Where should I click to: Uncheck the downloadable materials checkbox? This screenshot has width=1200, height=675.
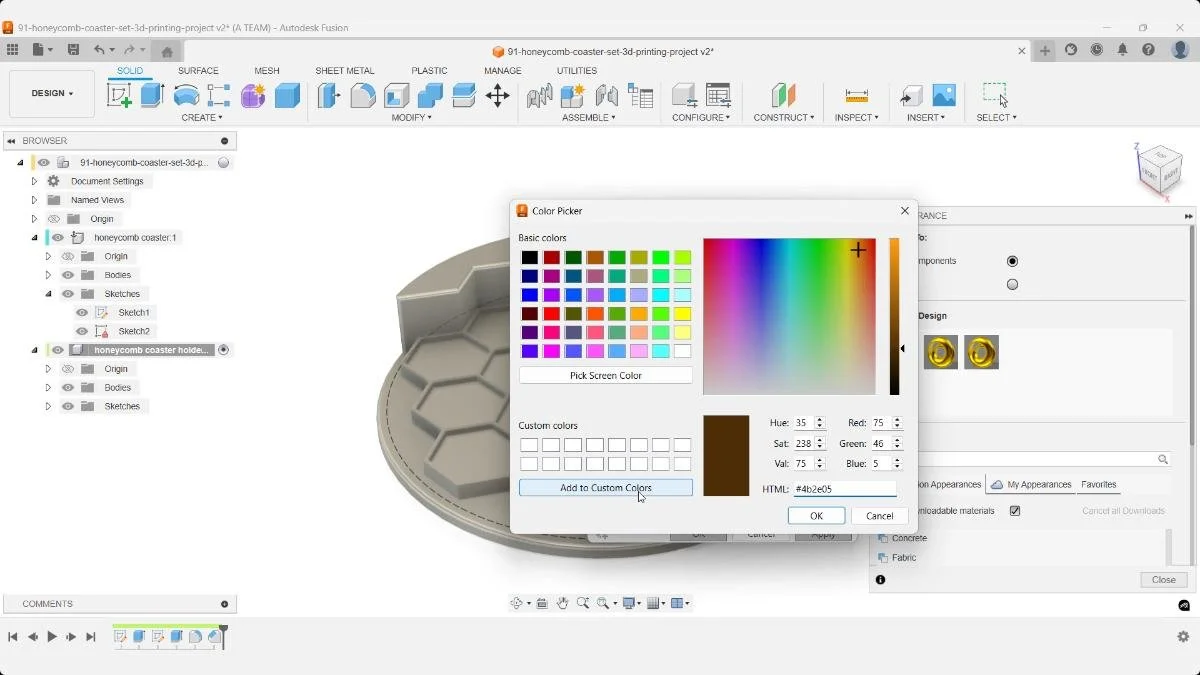pyautogui.click(x=1015, y=511)
